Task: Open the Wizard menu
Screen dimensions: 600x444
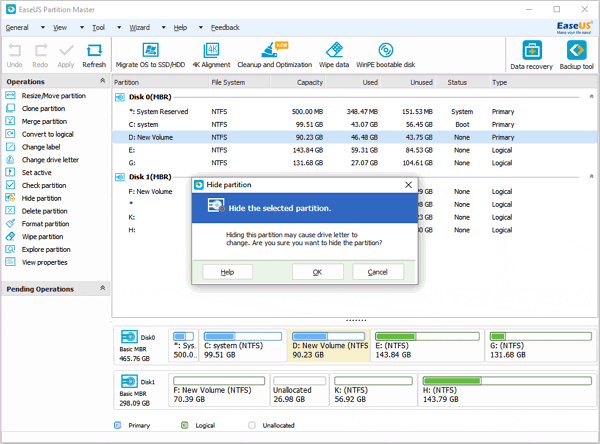Action: pyautogui.click(x=140, y=28)
